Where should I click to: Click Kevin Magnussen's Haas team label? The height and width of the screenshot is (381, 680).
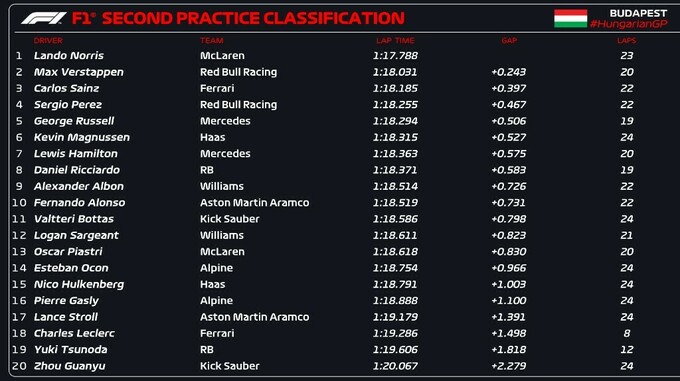212,137
